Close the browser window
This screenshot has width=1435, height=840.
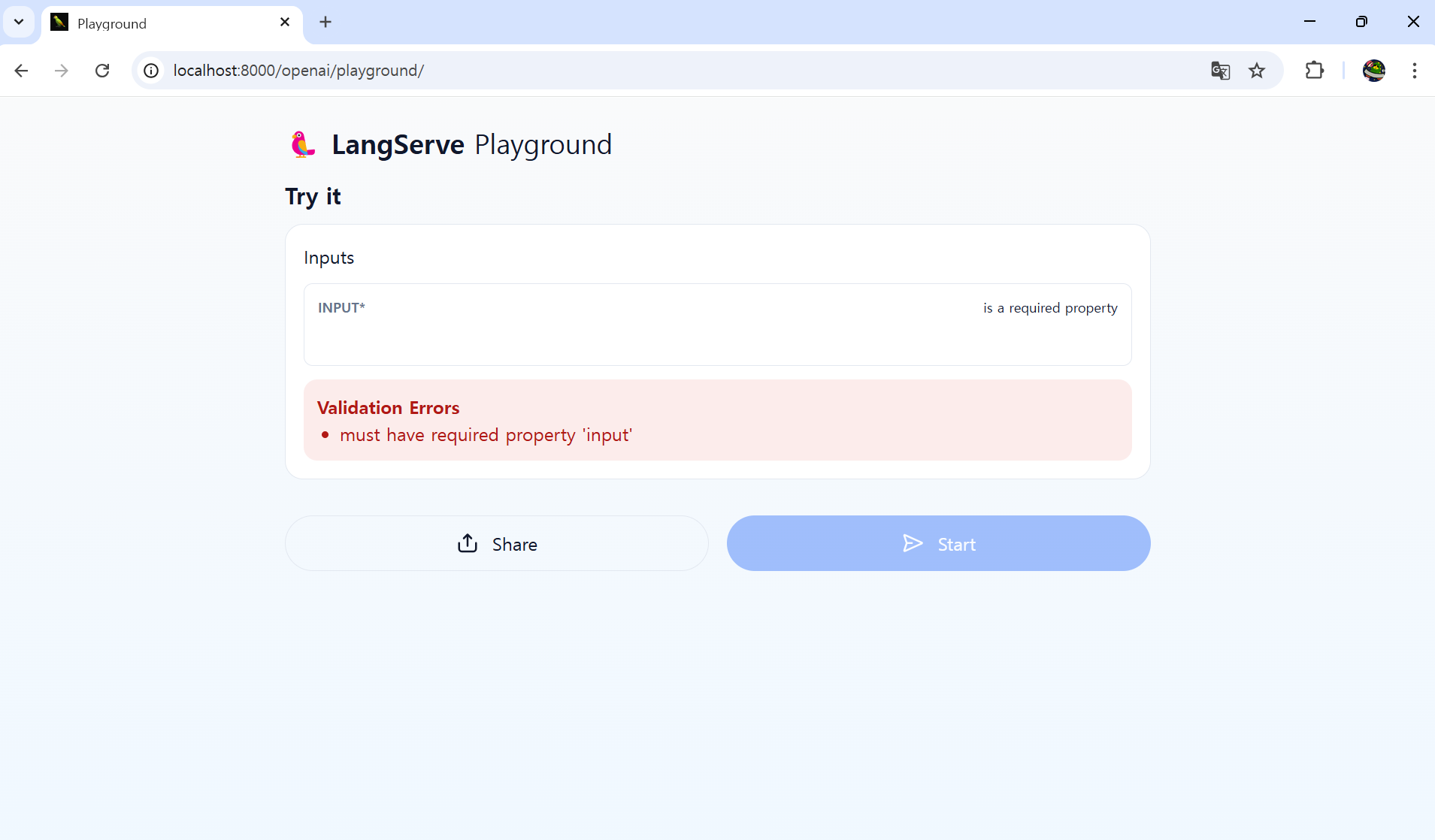(x=1413, y=22)
